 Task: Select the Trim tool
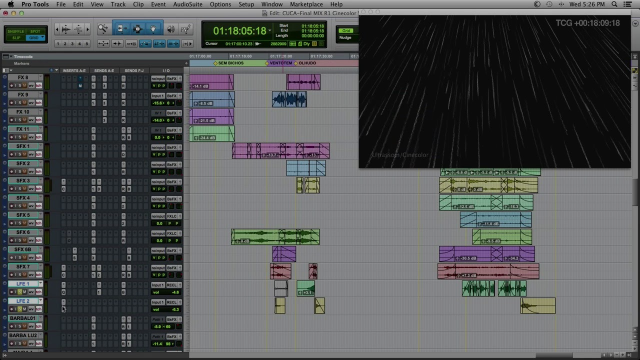120,29
